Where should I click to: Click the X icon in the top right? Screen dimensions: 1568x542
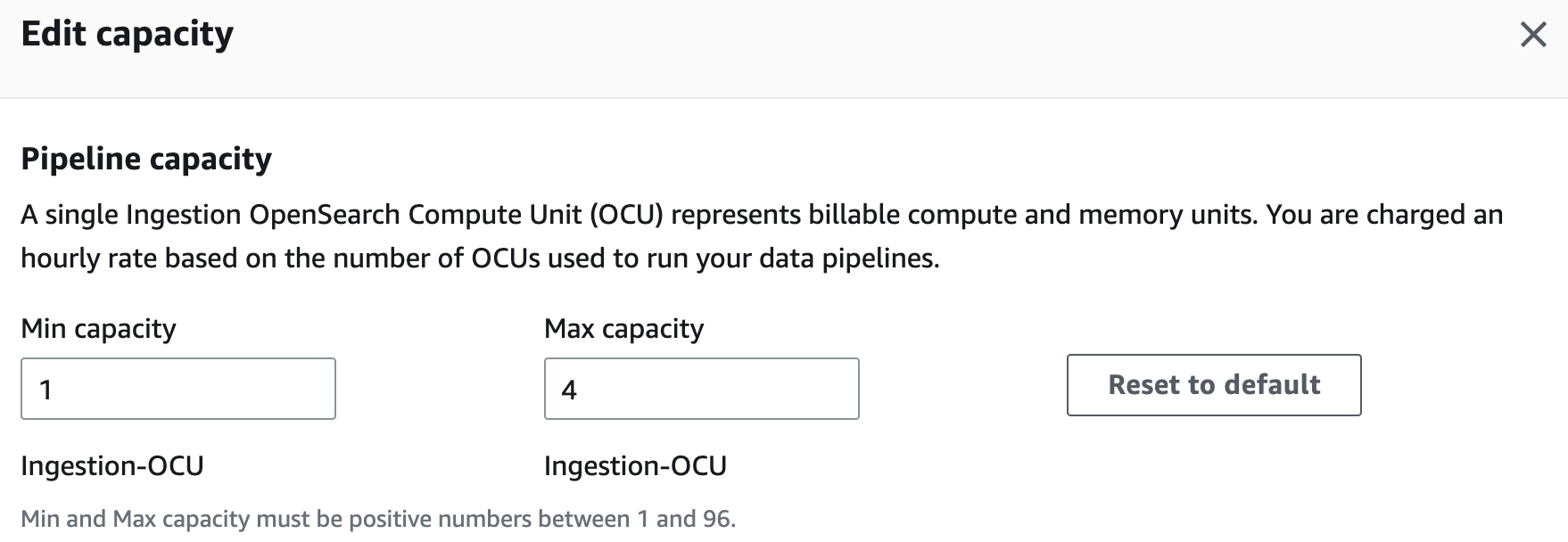pyautogui.click(x=1533, y=36)
